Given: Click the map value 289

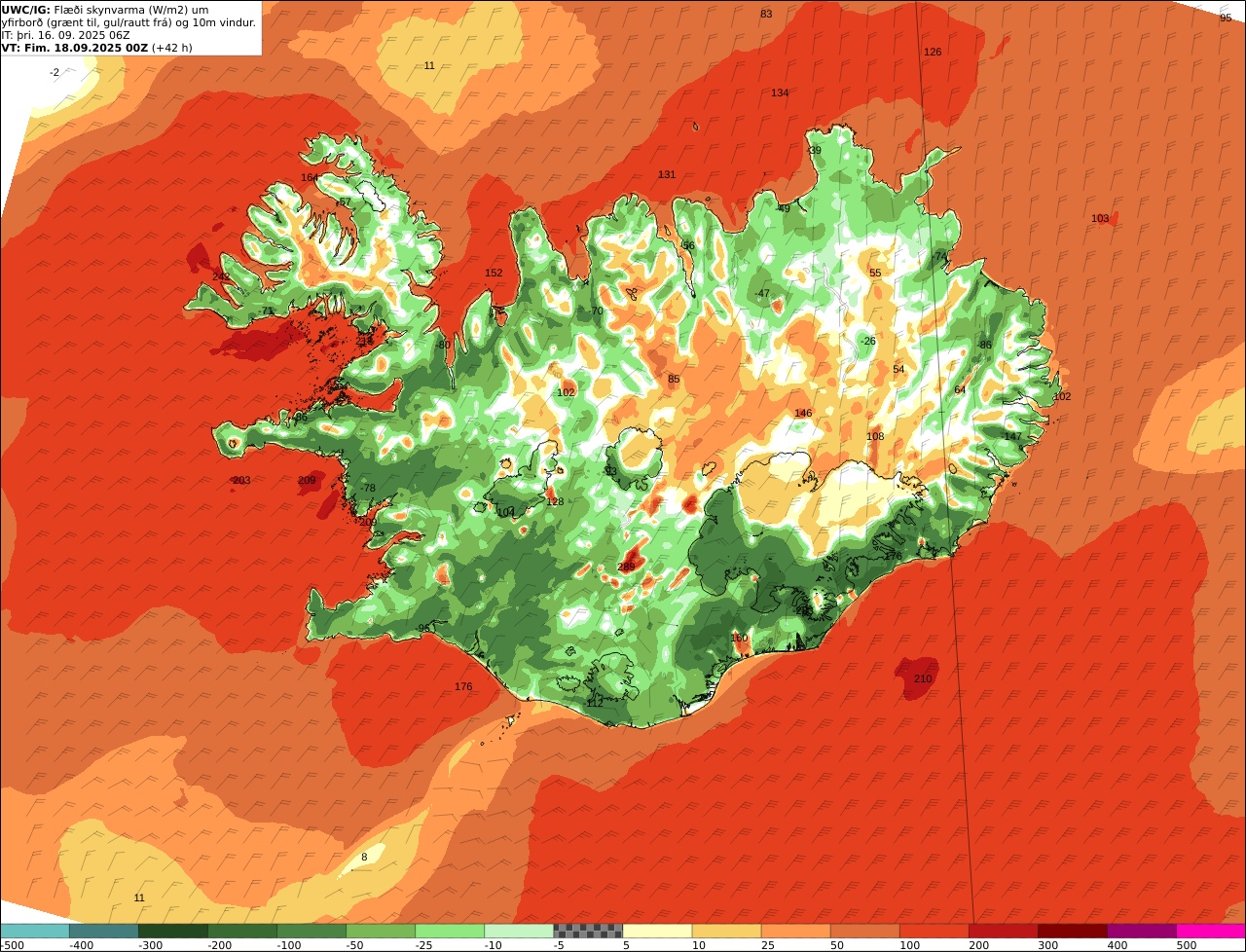Looking at the screenshot, I should coord(626,567).
